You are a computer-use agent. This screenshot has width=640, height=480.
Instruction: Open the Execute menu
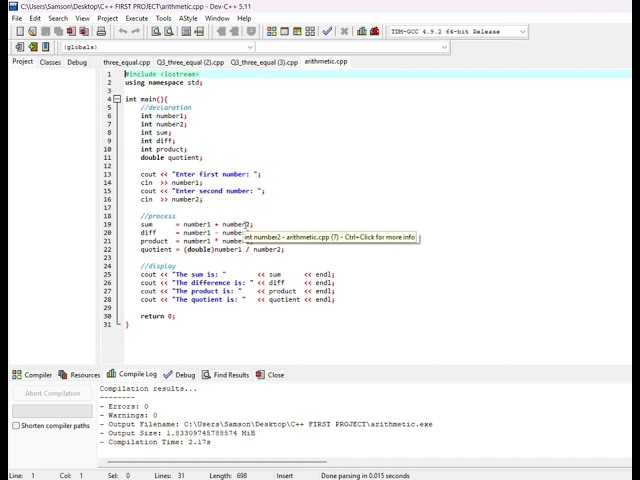[x=137, y=18]
